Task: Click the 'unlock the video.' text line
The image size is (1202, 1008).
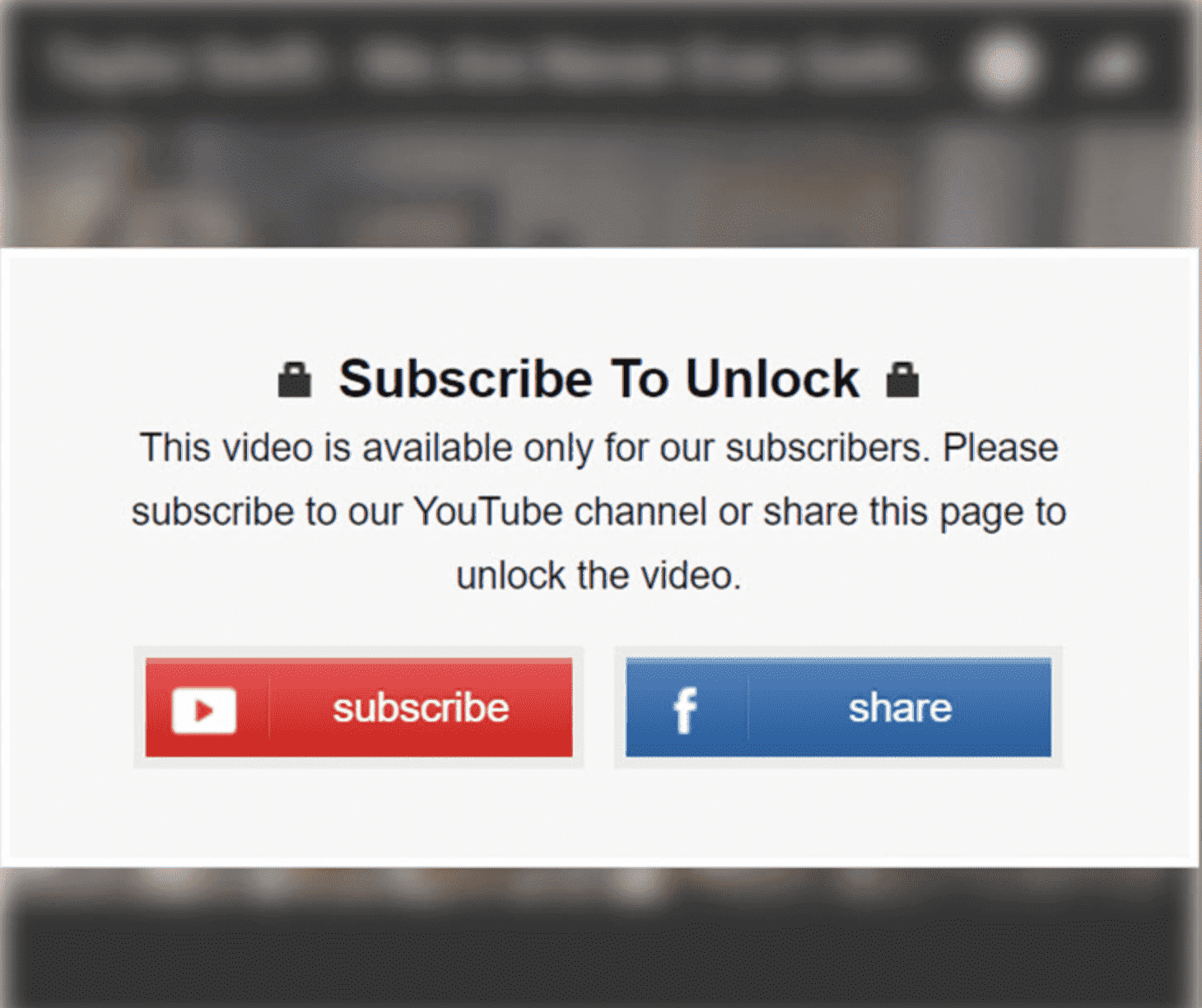Action: (599, 576)
